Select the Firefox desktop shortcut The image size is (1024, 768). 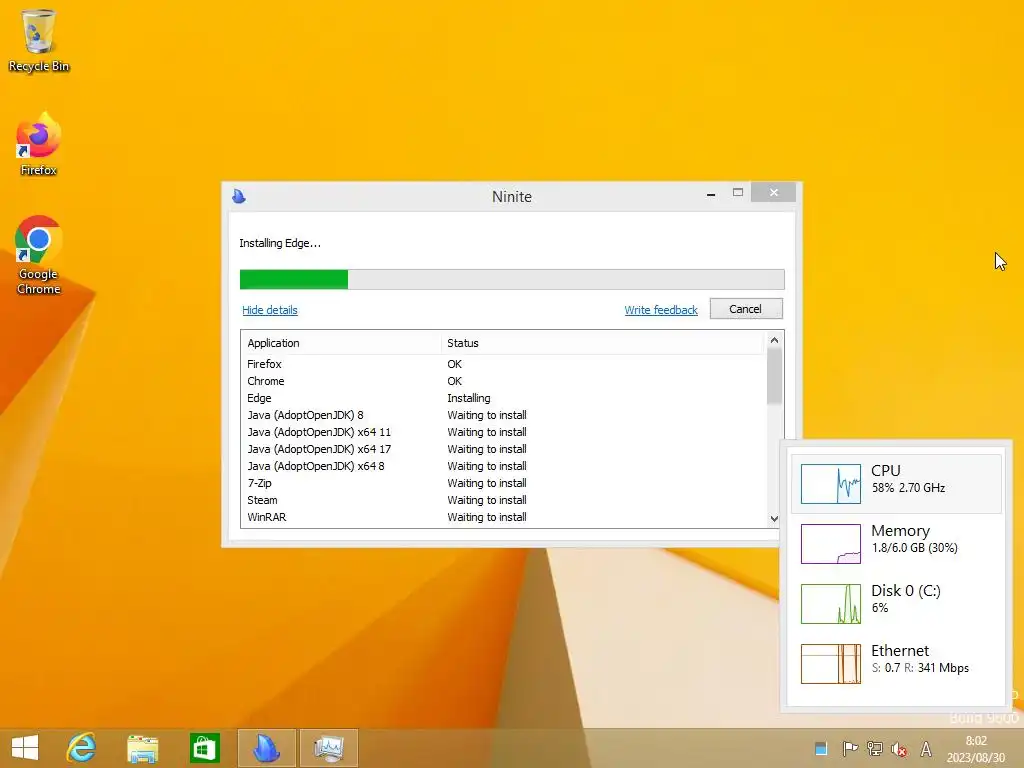(x=39, y=145)
